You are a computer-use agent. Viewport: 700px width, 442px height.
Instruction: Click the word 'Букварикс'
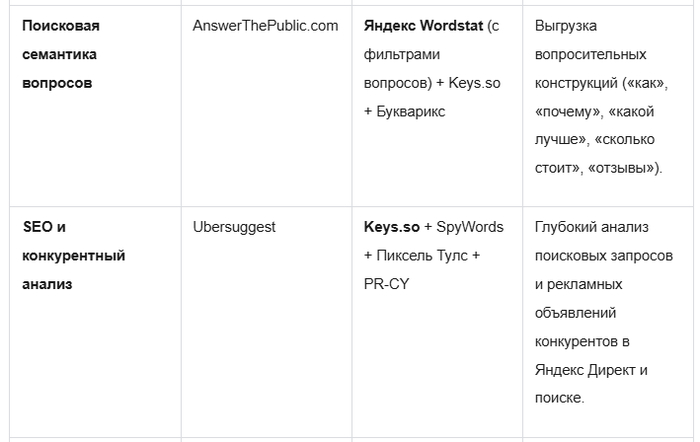411,112
